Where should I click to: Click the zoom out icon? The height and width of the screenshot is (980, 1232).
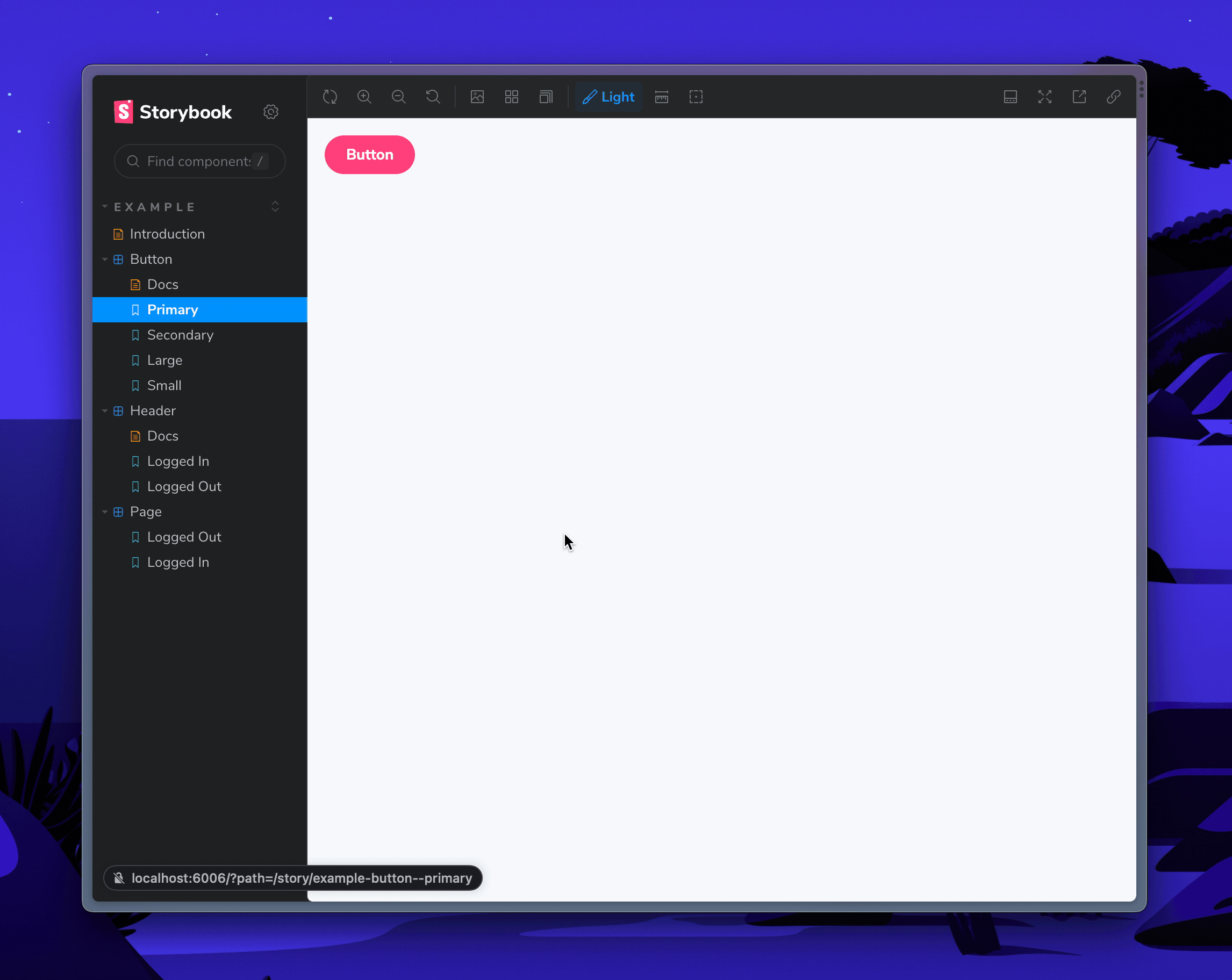coord(399,97)
